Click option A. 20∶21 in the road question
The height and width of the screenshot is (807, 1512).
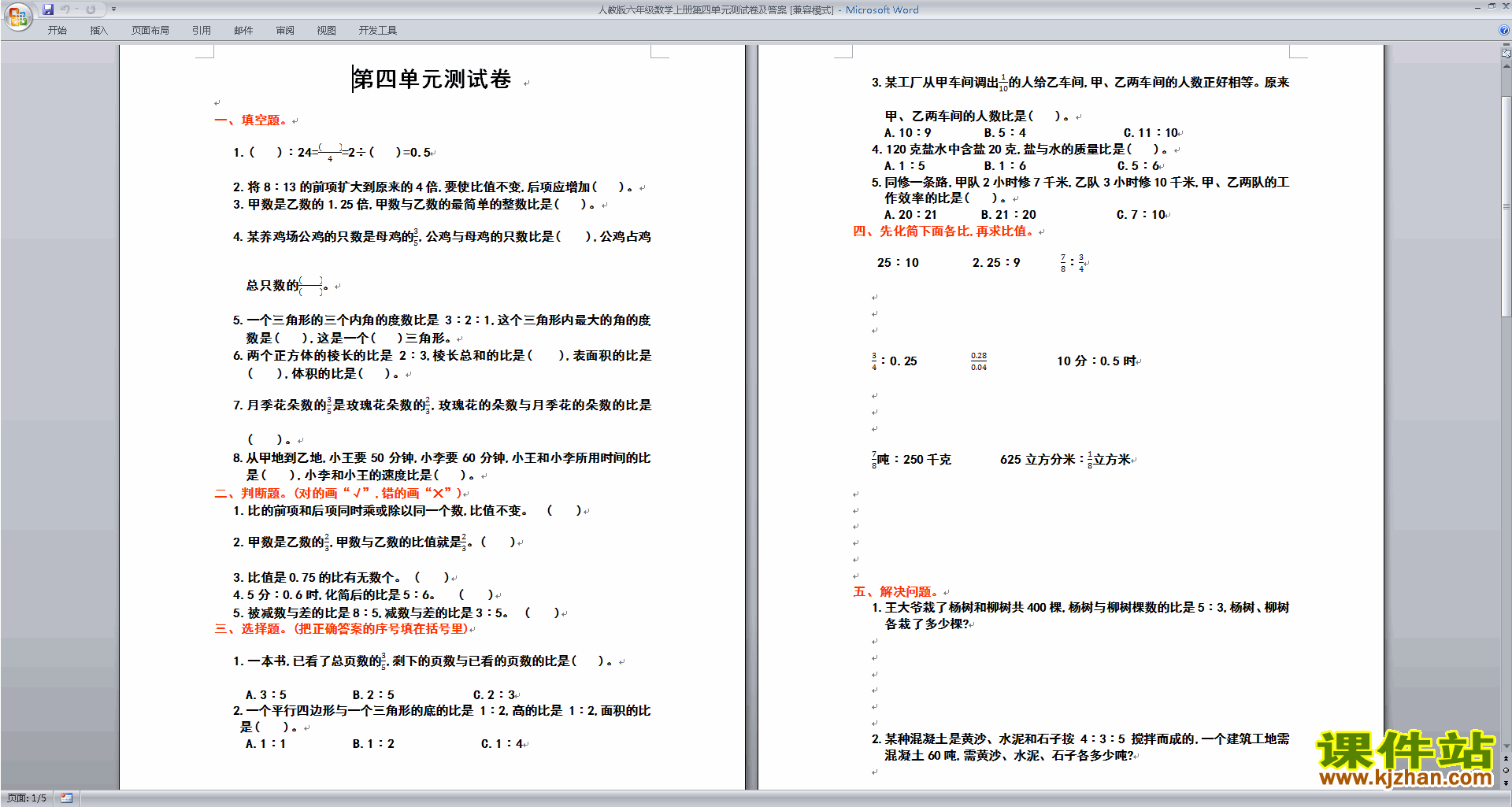click(910, 215)
